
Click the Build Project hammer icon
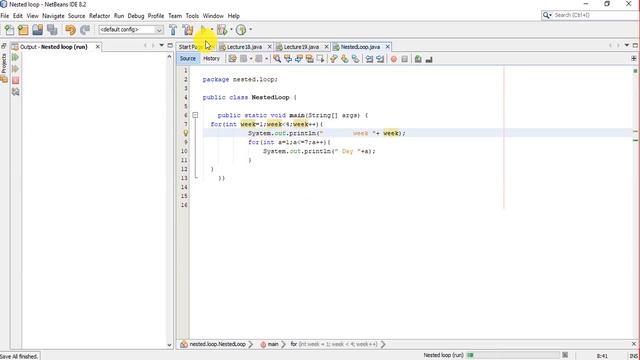(173, 30)
